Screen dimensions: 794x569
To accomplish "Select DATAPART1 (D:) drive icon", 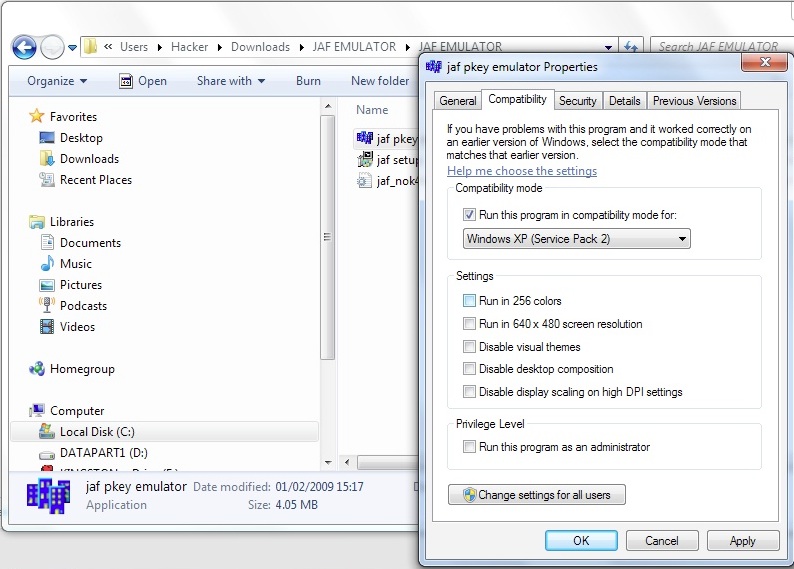I will click(47, 454).
